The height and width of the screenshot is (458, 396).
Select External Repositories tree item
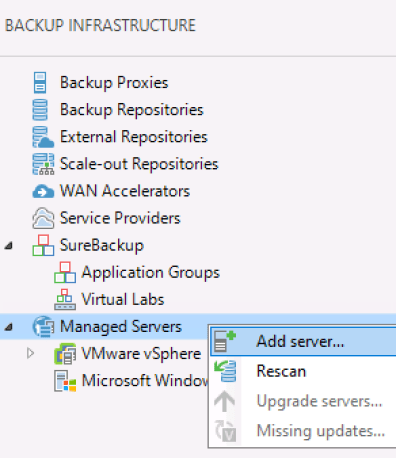click(x=134, y=137)
